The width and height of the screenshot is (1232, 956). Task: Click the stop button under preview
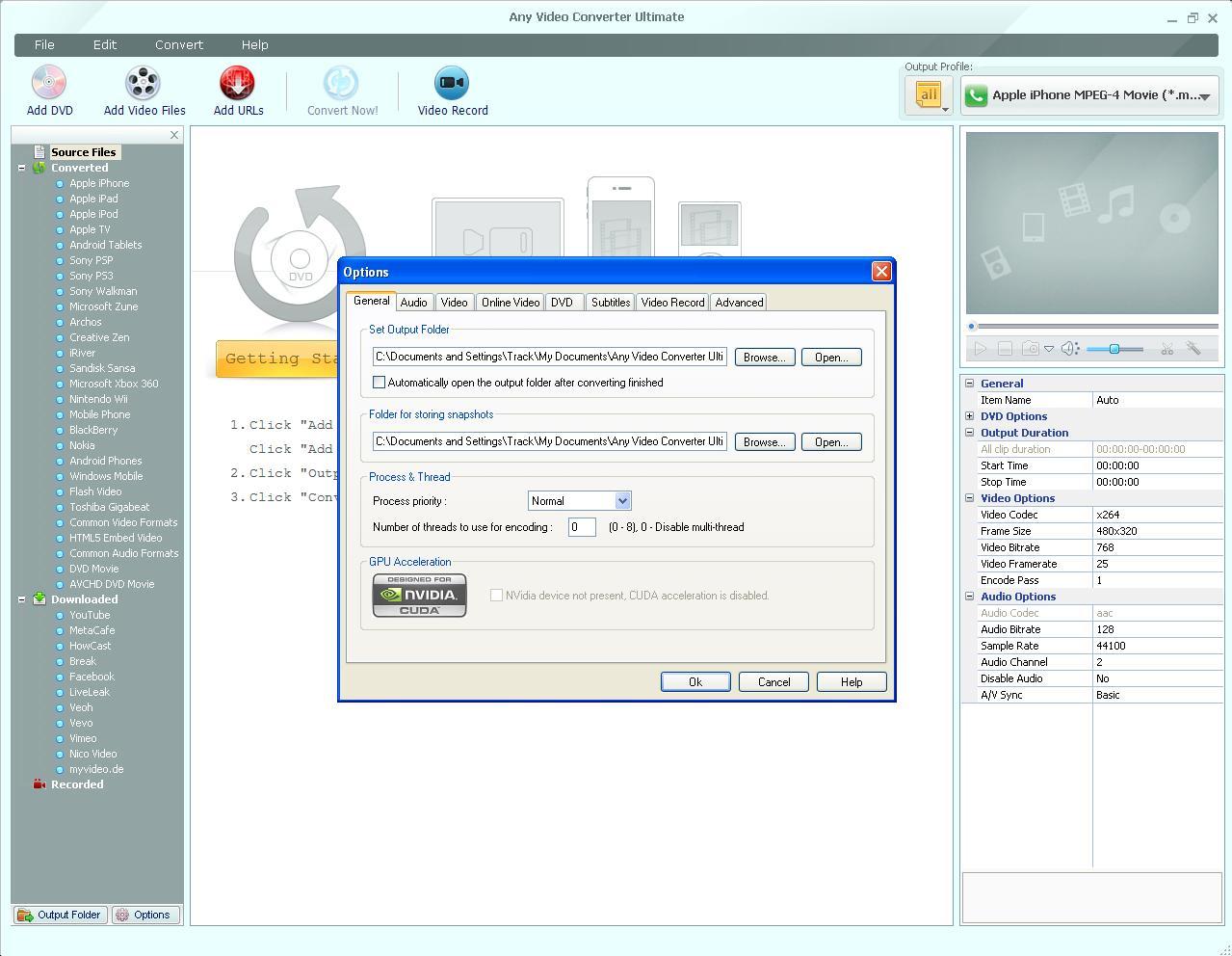[1005, 349]
